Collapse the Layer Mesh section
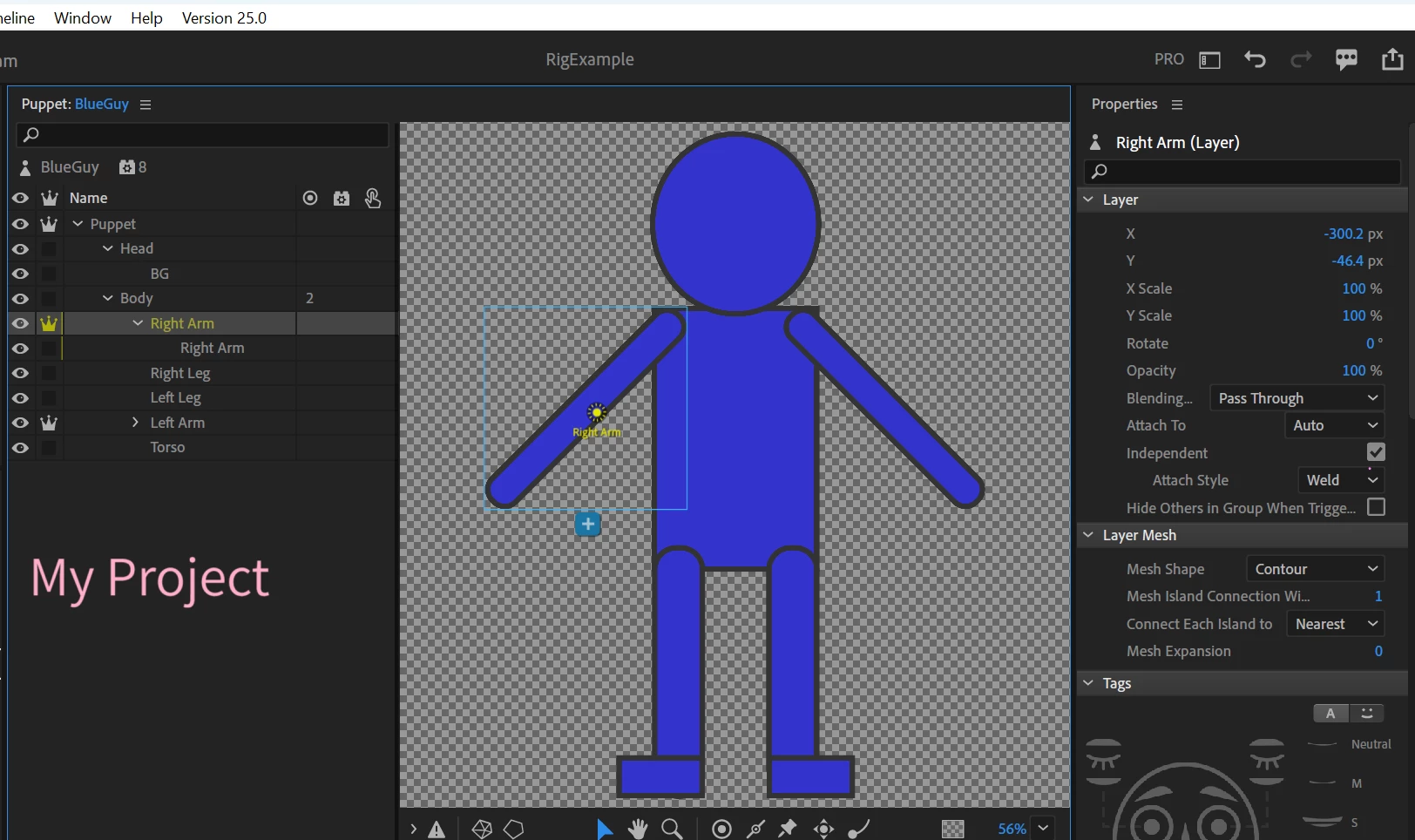Screen dimensions: 1415x840 pos(1088,535)
